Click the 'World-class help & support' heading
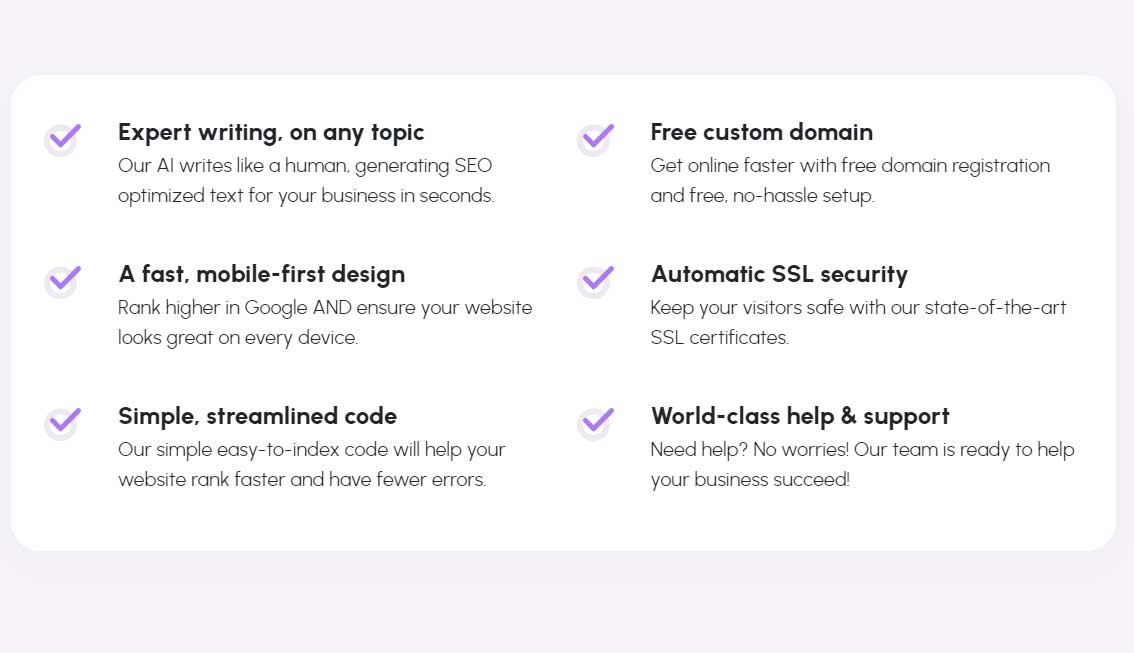1134x653 pixels. tap(800, 416)
